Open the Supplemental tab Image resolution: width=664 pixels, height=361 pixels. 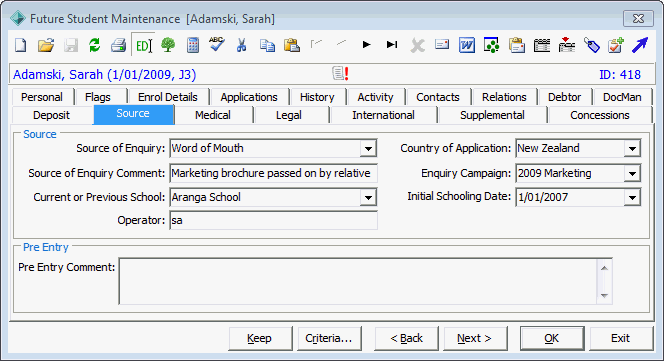coord(492,115)
